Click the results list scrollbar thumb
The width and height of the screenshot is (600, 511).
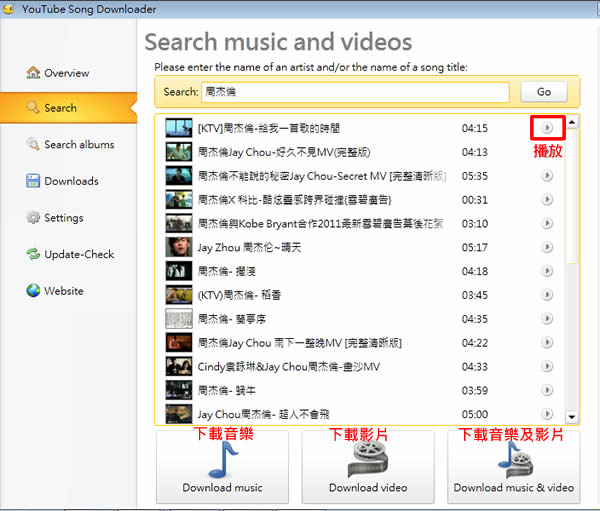point(572,196)
